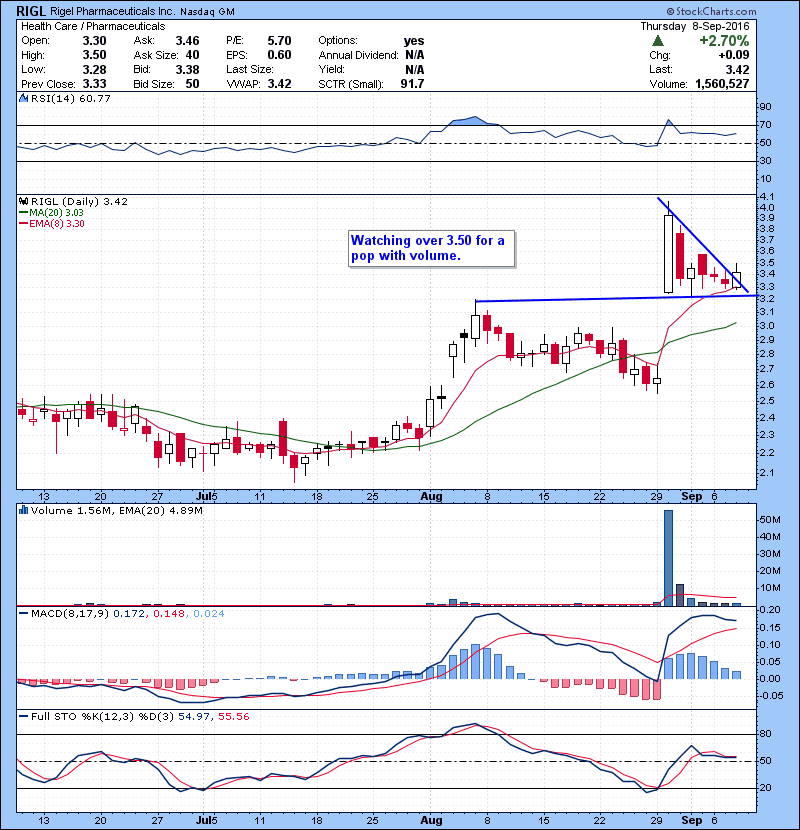Click the stochastic %K value 54.97
This screenshot has width=800, height=830.
point(193,717)
